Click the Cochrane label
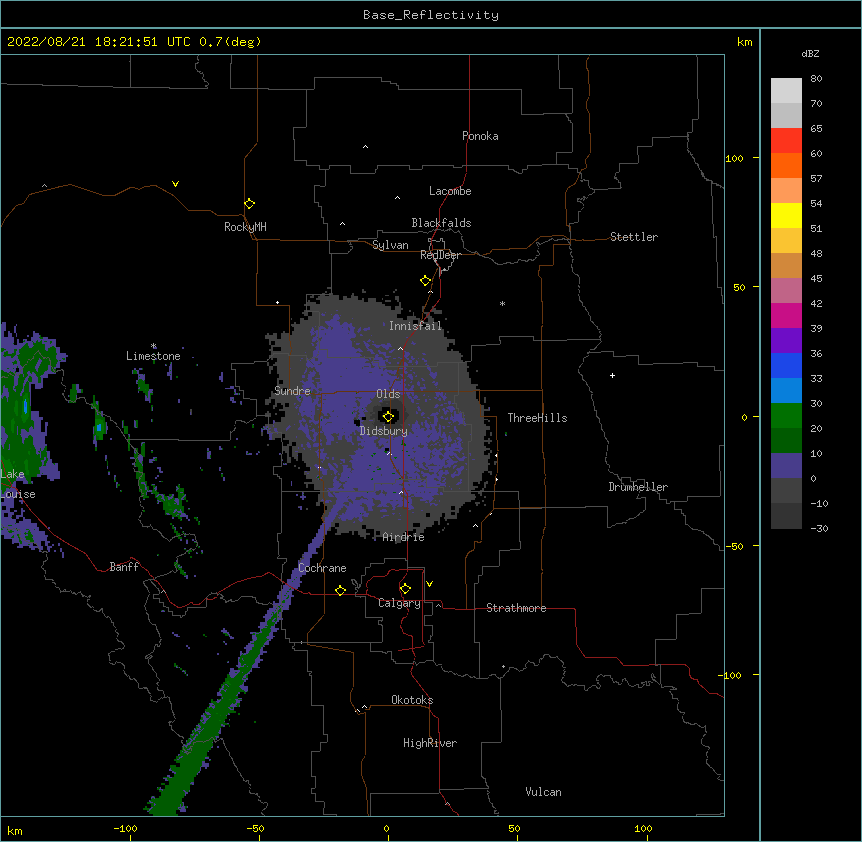Viewport: 862px width, 842px height. pyautogui.click(x=322, y=568)
